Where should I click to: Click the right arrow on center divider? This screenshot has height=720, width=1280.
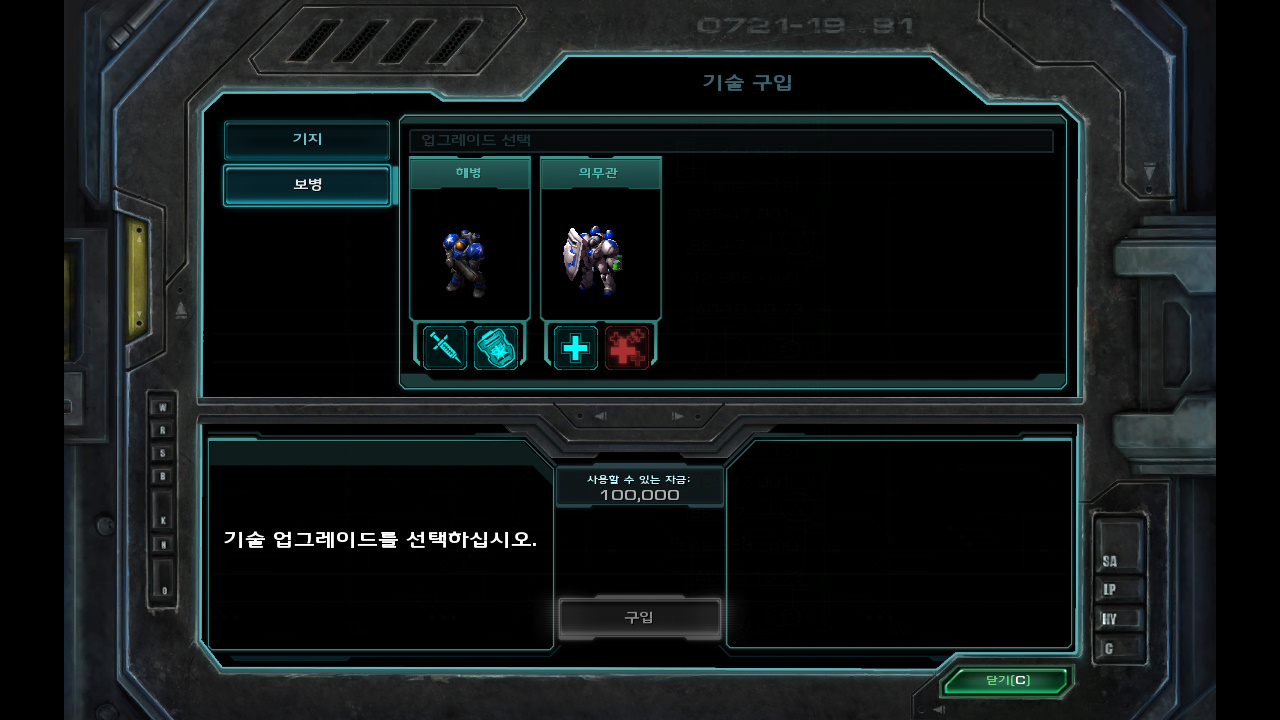click(677, 416)
